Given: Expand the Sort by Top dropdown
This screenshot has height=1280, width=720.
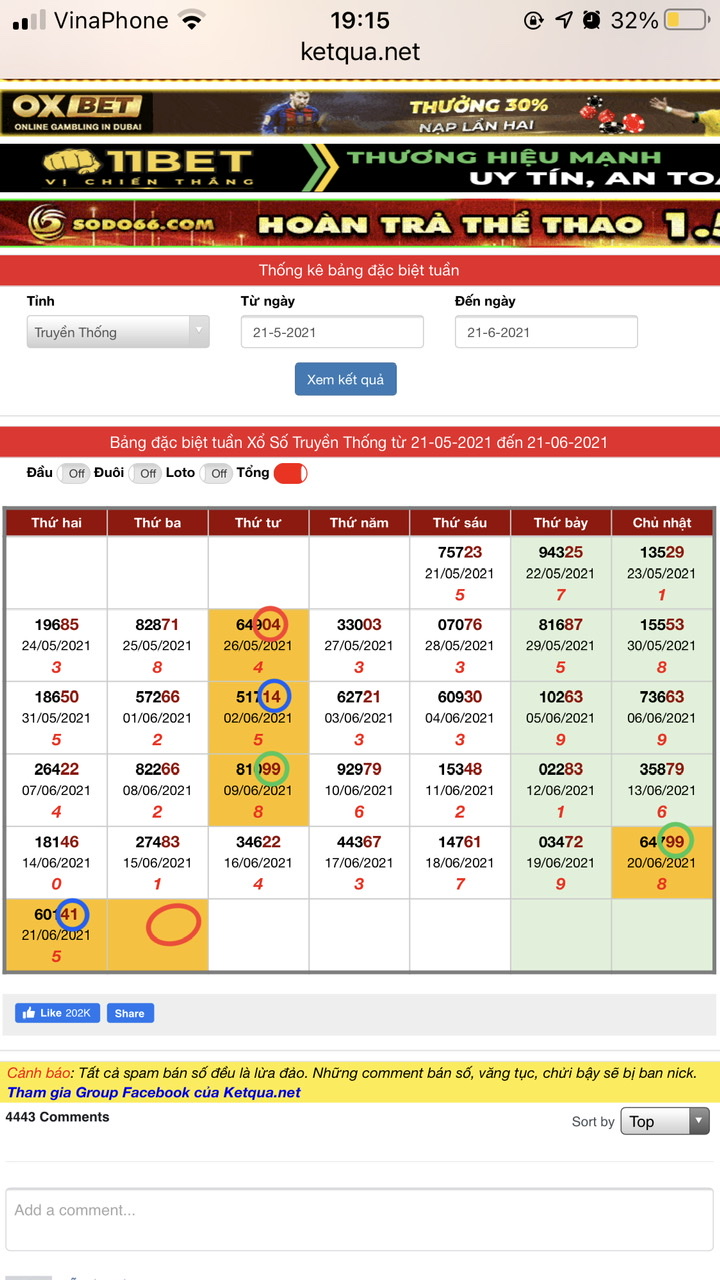Looking at the screenshot, I should point(664,1121).
